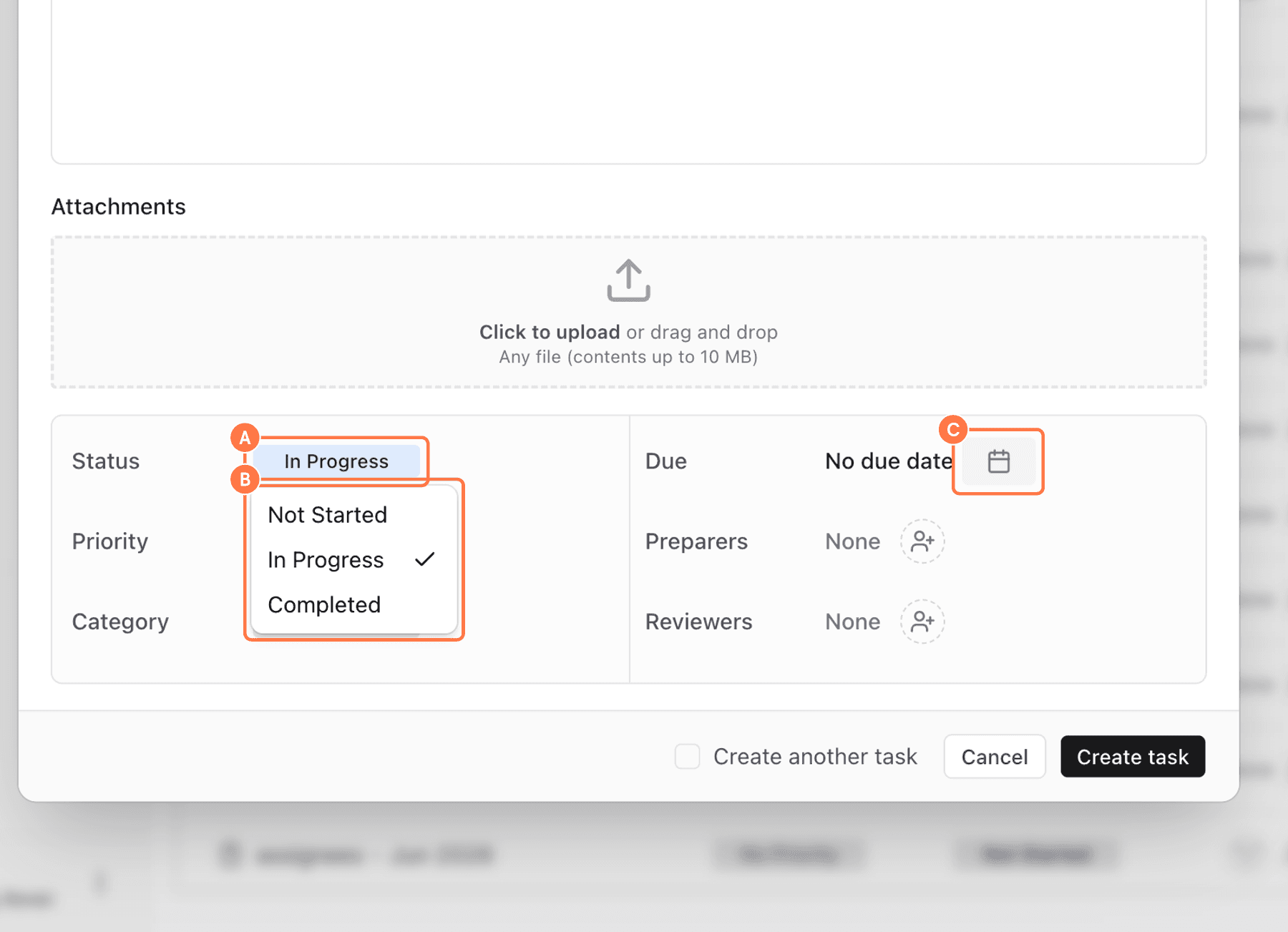The width and height of the screenshot is (1288, 932).
Task: Open the In Progress status dropdown
Action: click(x=336, y=461)
